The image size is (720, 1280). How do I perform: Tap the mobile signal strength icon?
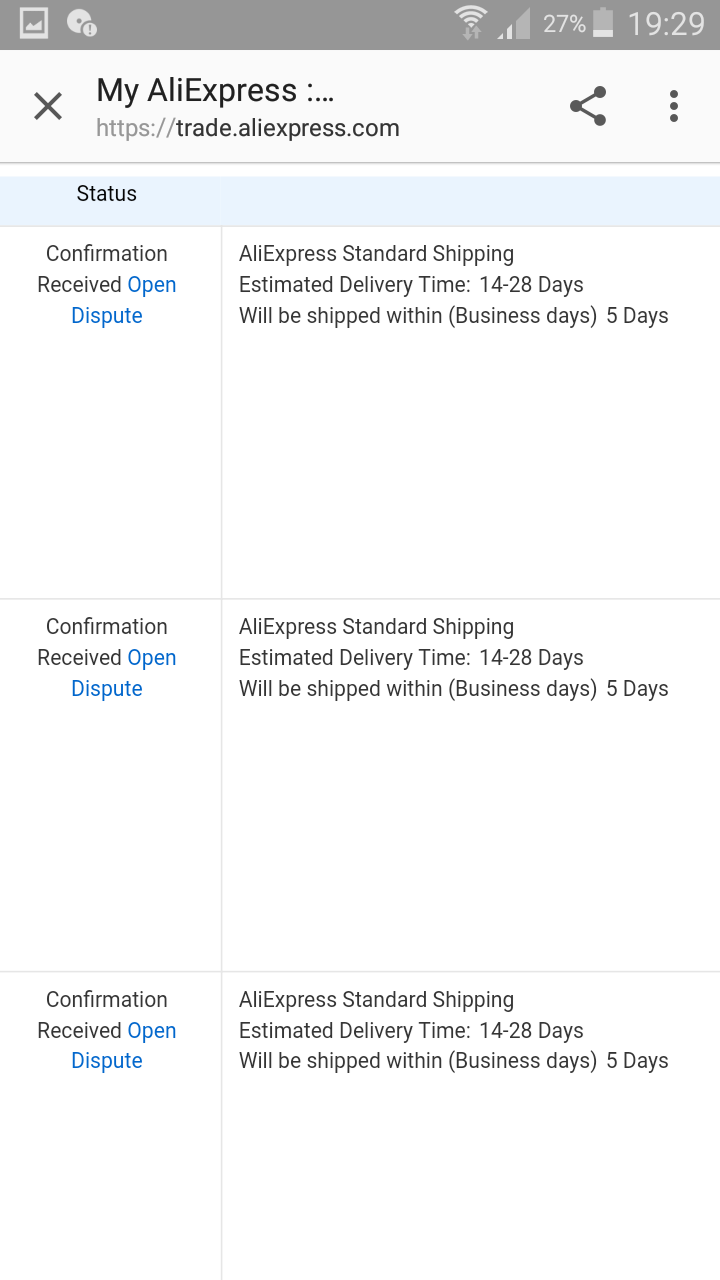[514, 23]
